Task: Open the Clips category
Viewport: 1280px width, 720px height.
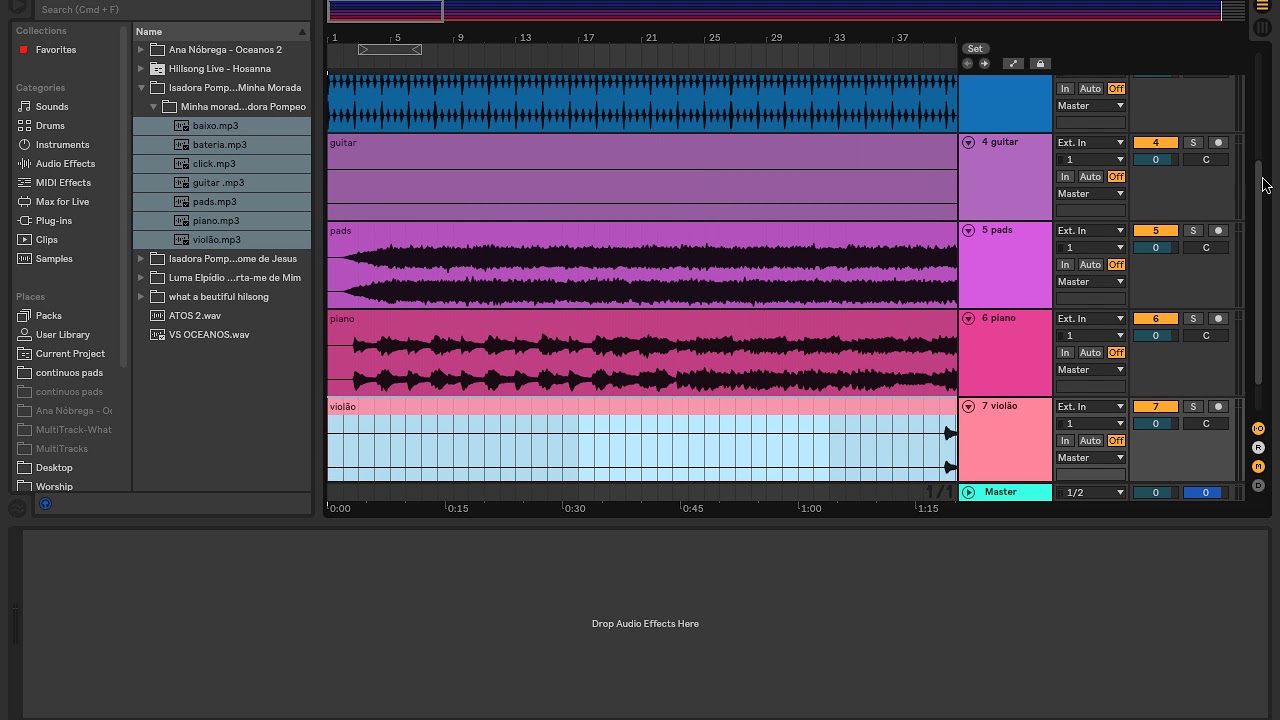Action: point(46,240)
